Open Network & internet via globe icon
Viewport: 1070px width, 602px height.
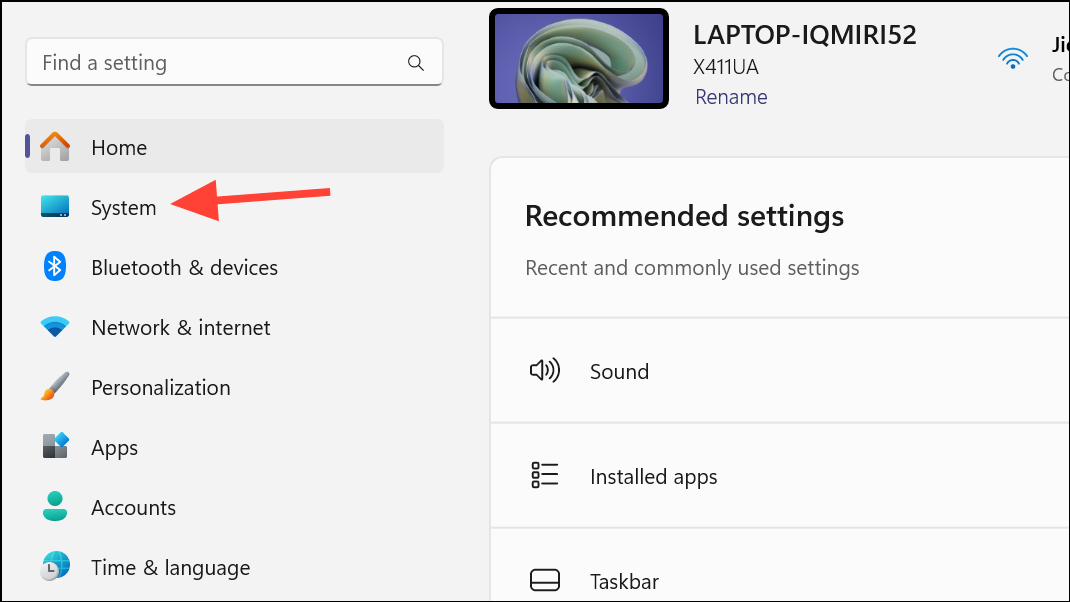tap(55, 327)
